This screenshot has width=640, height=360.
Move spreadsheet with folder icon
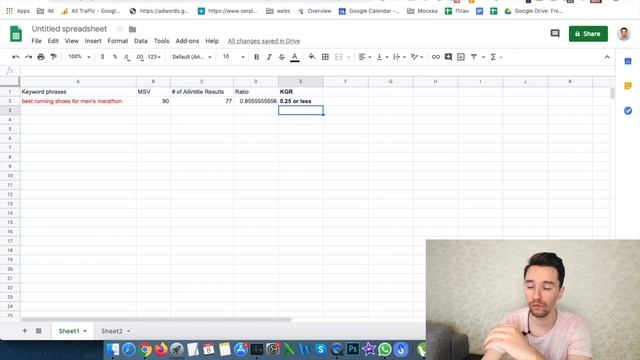132,29
